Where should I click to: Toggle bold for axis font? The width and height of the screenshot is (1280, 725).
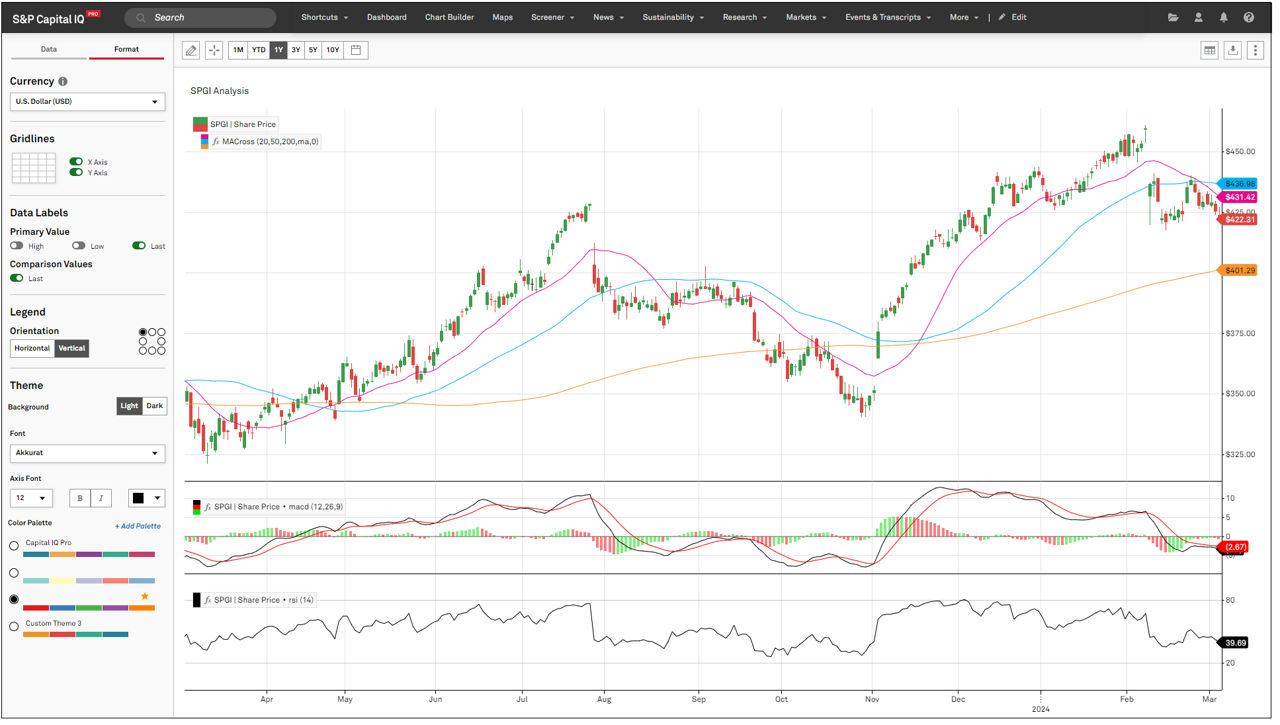(79, 498)
